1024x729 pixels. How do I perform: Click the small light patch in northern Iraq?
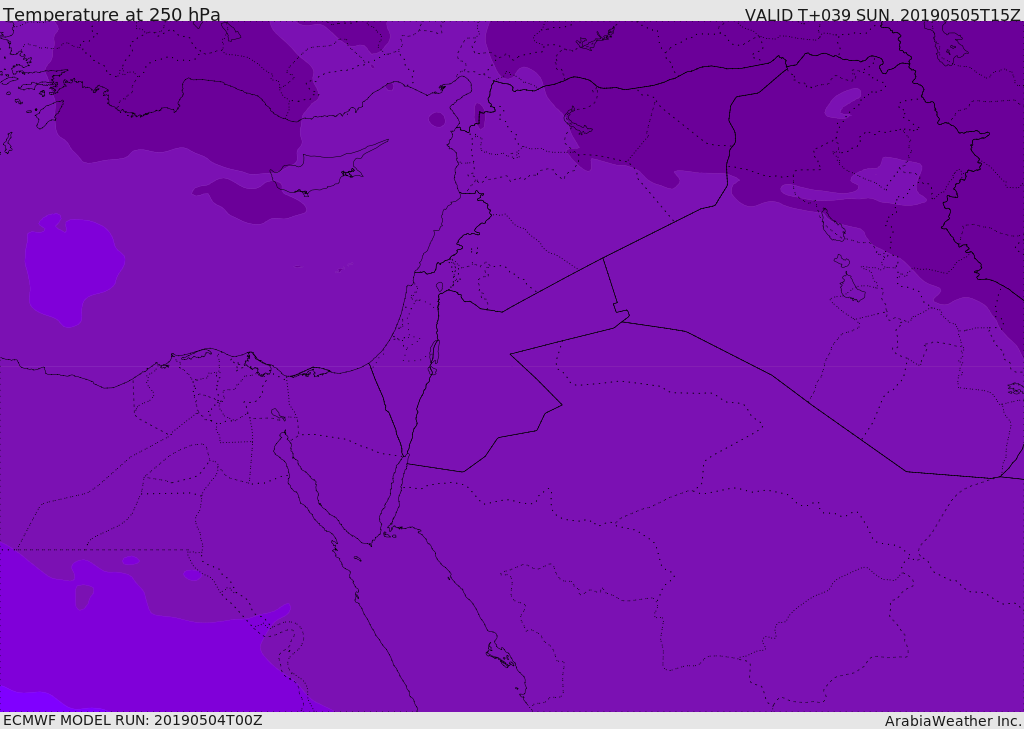click(842, 102)
